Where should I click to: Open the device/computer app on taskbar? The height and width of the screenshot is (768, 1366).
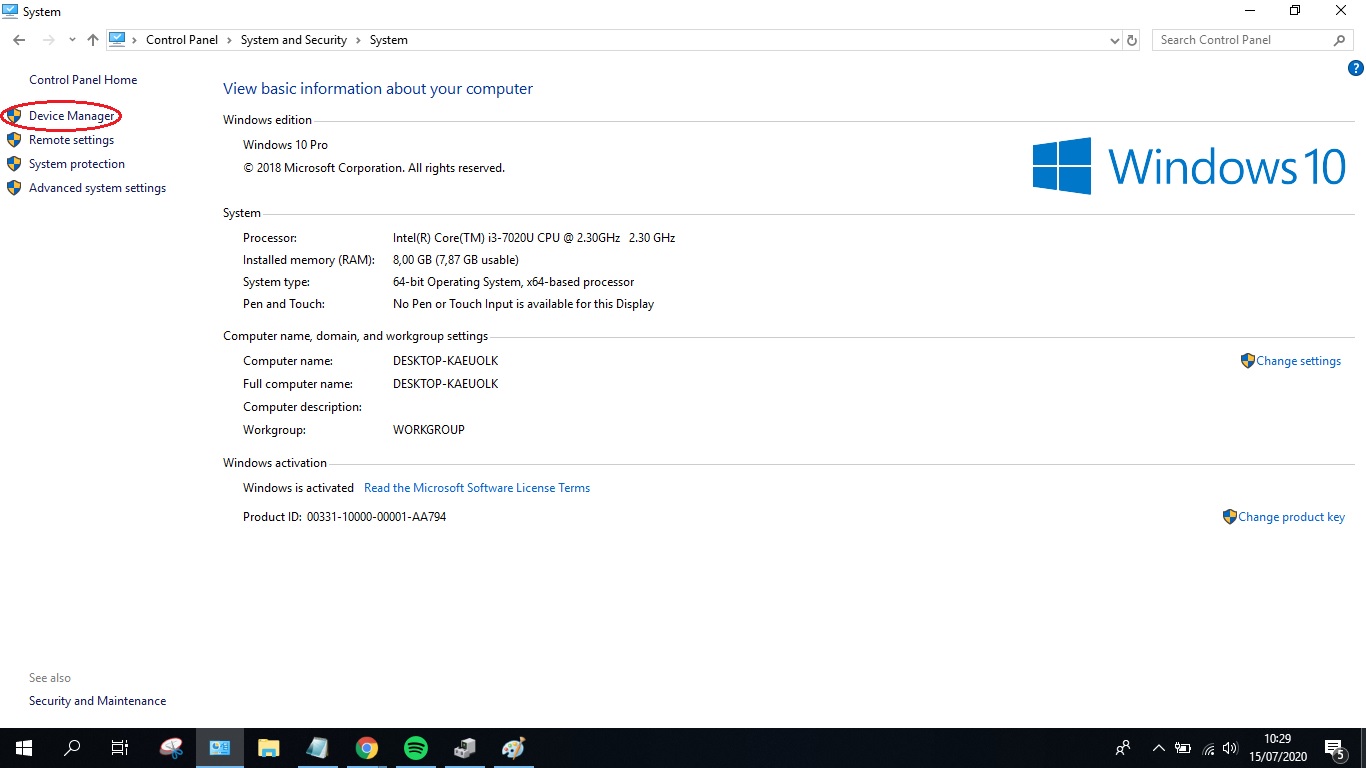point(464,748)
